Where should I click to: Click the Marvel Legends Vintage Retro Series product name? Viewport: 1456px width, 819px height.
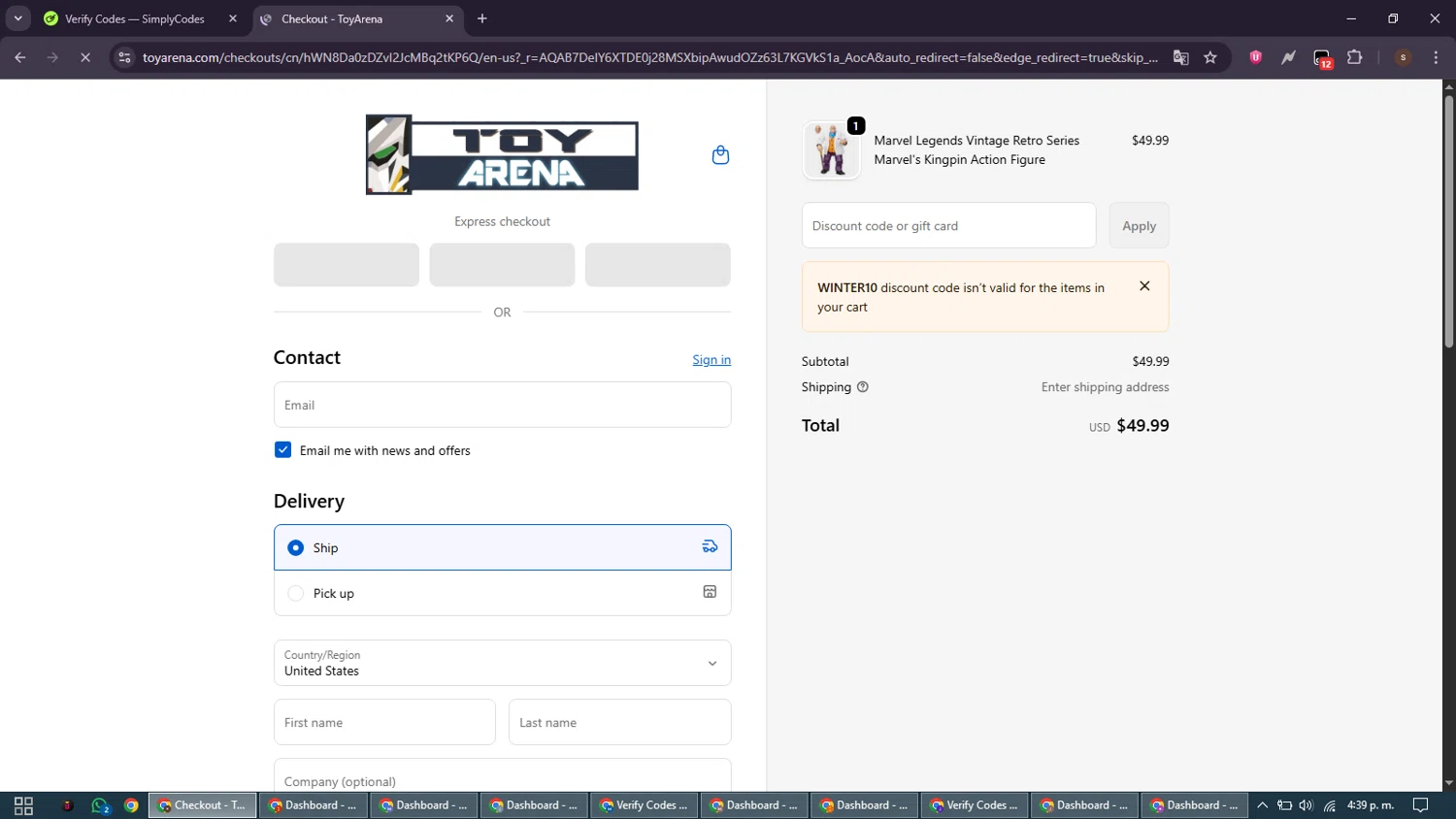976,149
